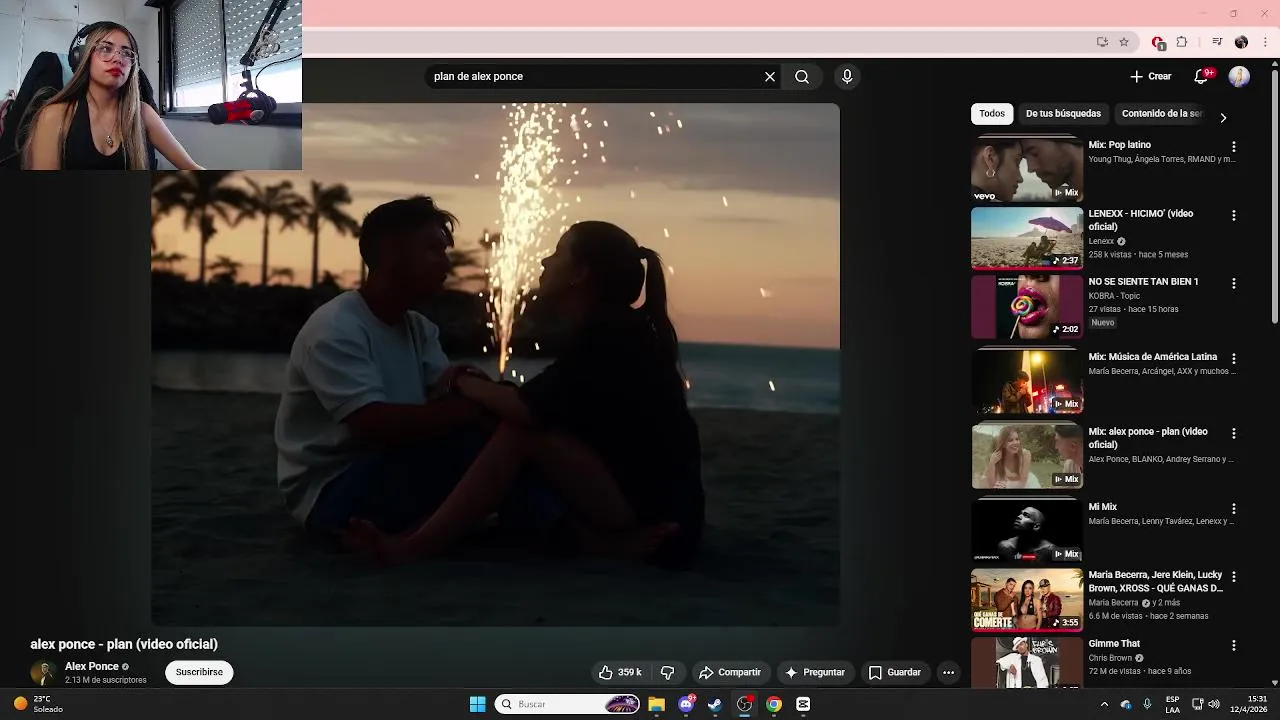Screen dimensions: 1280x720
Task: Click the video player to pause
Action: click(x=495, y=365)
